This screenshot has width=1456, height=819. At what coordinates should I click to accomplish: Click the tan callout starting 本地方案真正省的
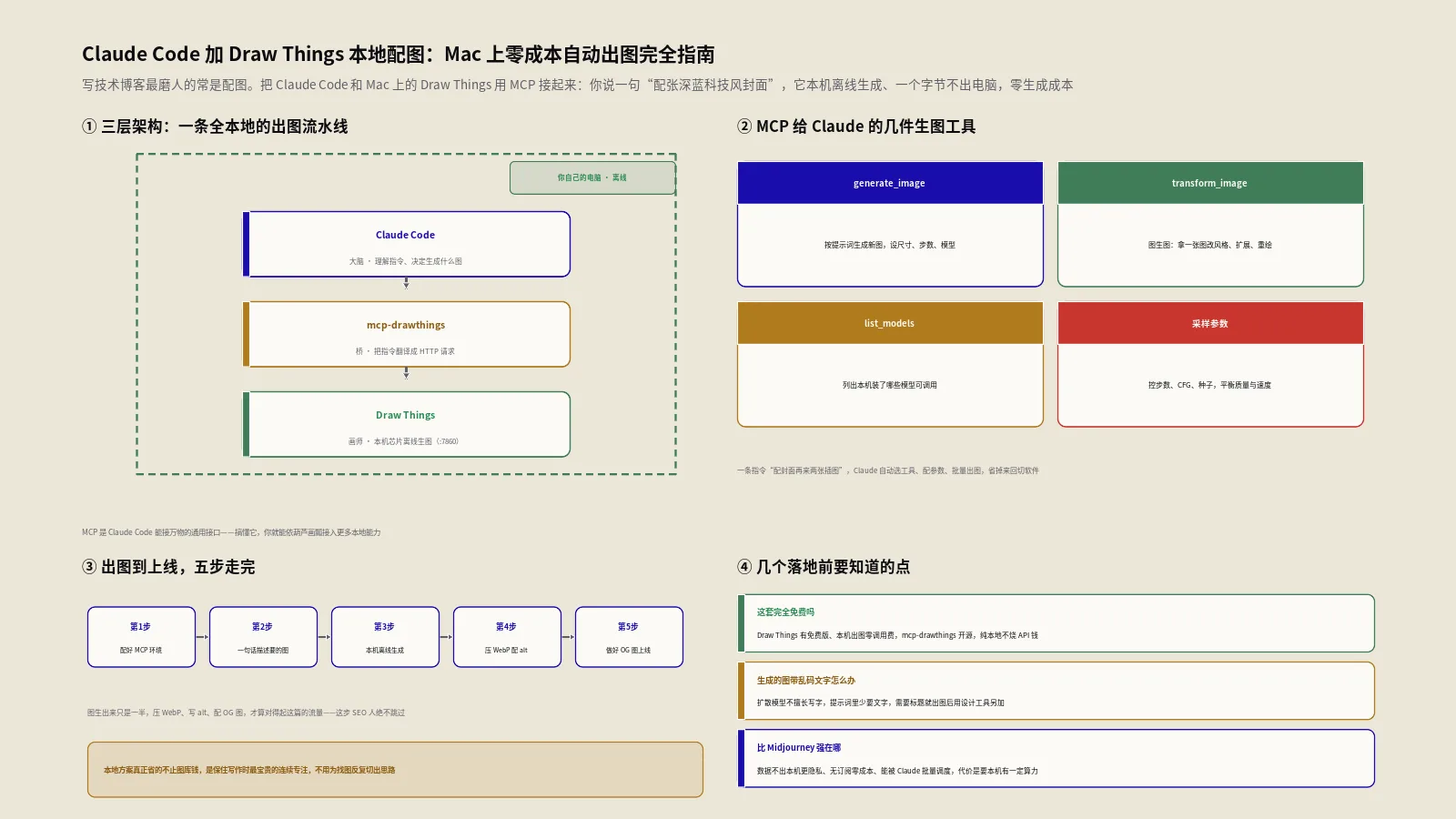(x=395, y=770)
